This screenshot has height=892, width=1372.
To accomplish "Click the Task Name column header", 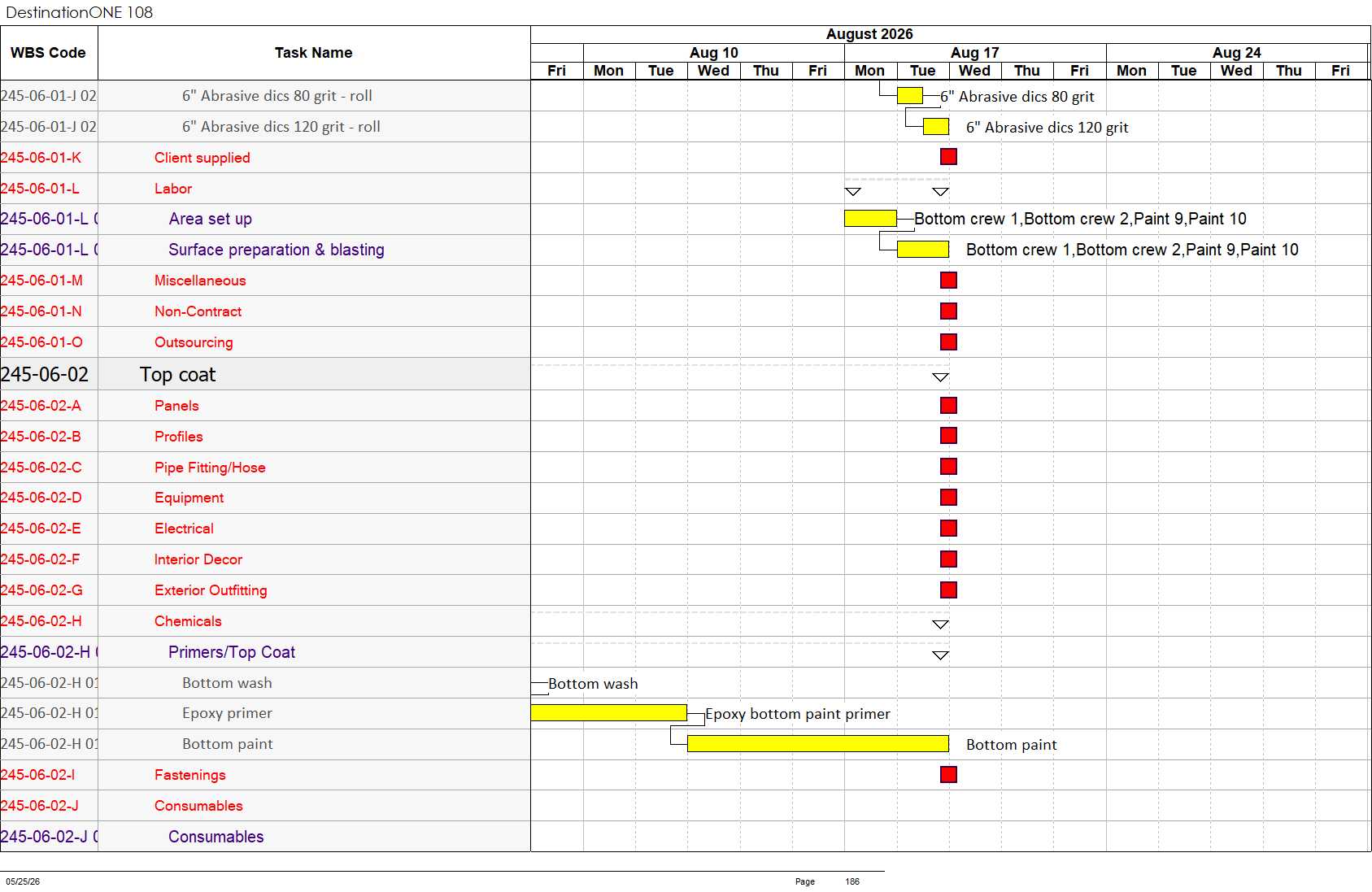I will [x=314, y=53].
